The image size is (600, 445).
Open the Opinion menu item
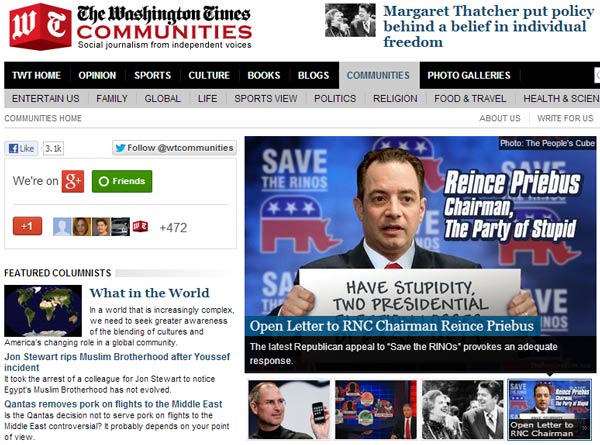click(97, 75)
